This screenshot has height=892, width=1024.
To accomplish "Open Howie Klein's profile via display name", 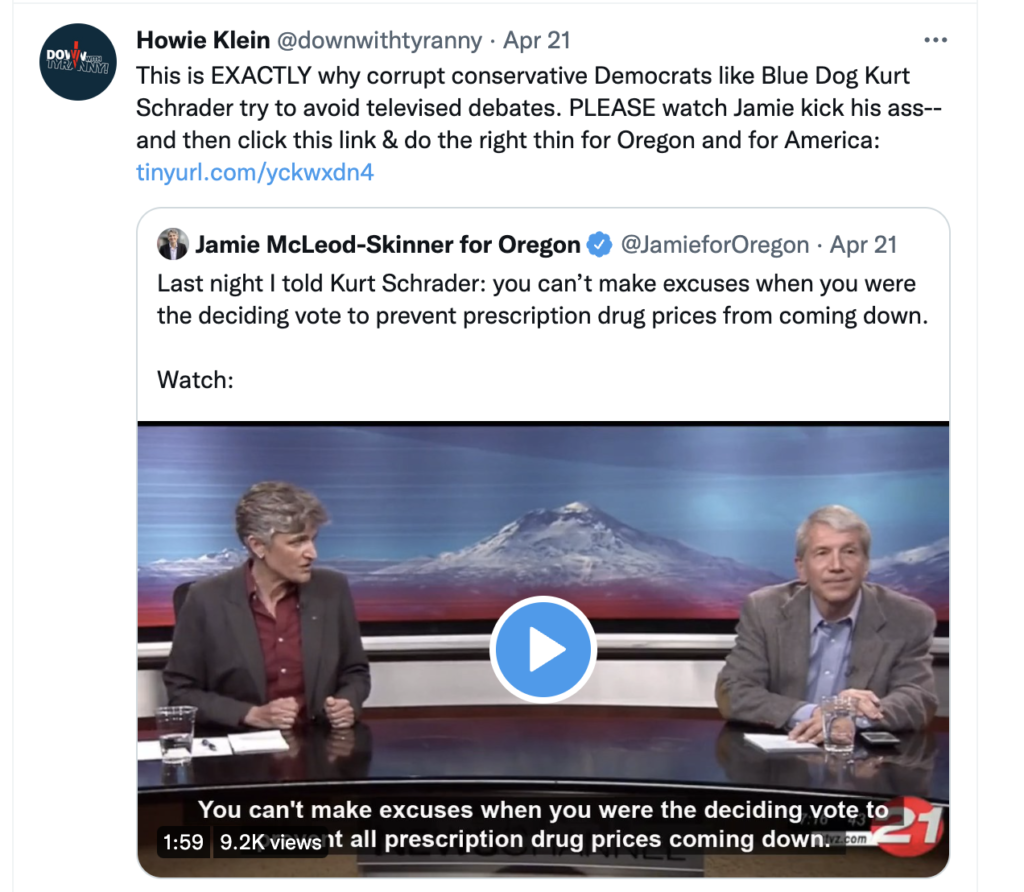I will click(x=203, y=41).
